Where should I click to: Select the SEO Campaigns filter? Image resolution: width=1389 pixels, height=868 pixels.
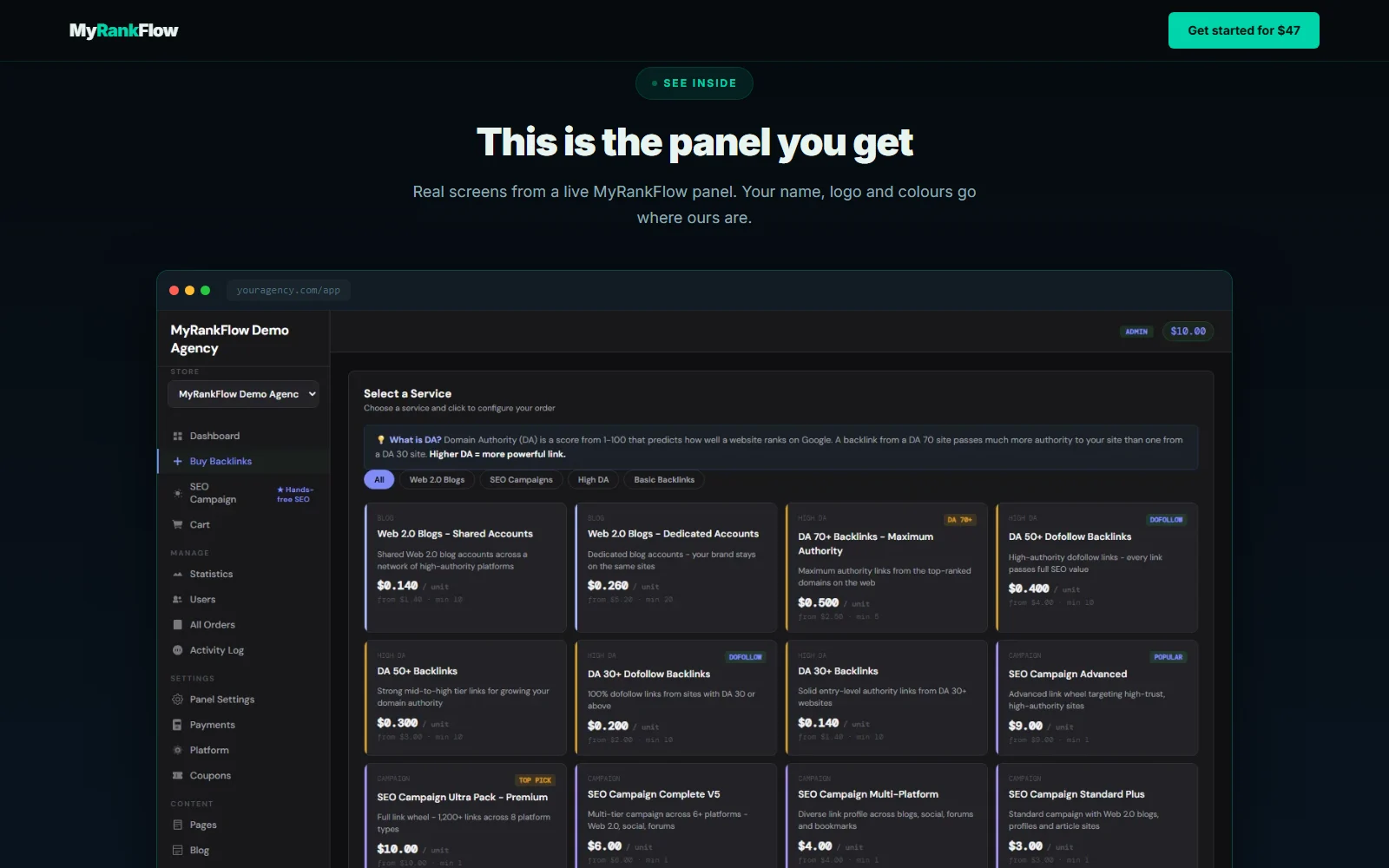point(521,480)
